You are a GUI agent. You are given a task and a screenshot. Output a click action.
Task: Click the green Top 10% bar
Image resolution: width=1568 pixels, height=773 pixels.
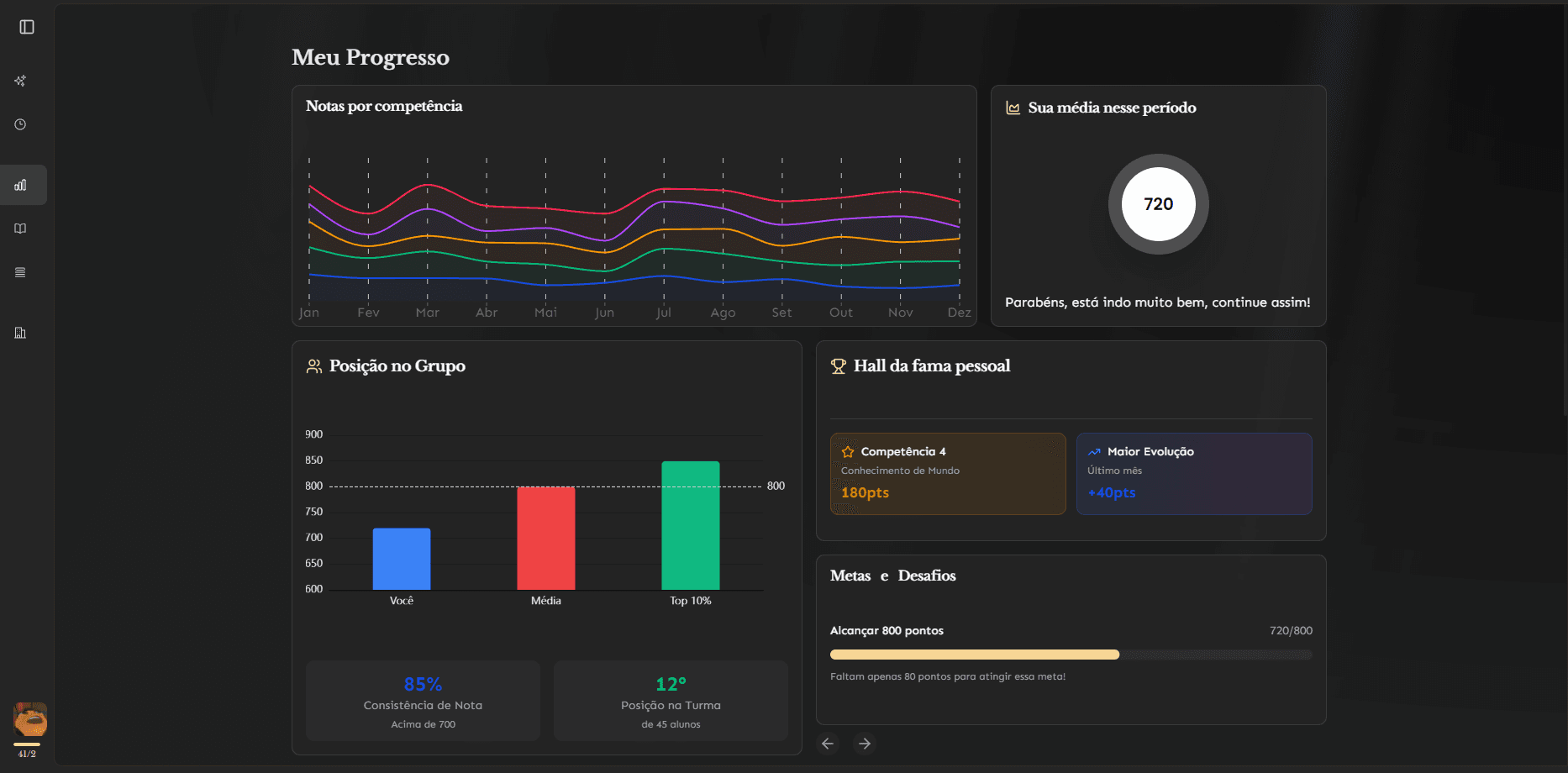pyautogui.click(x=691, y=525)
